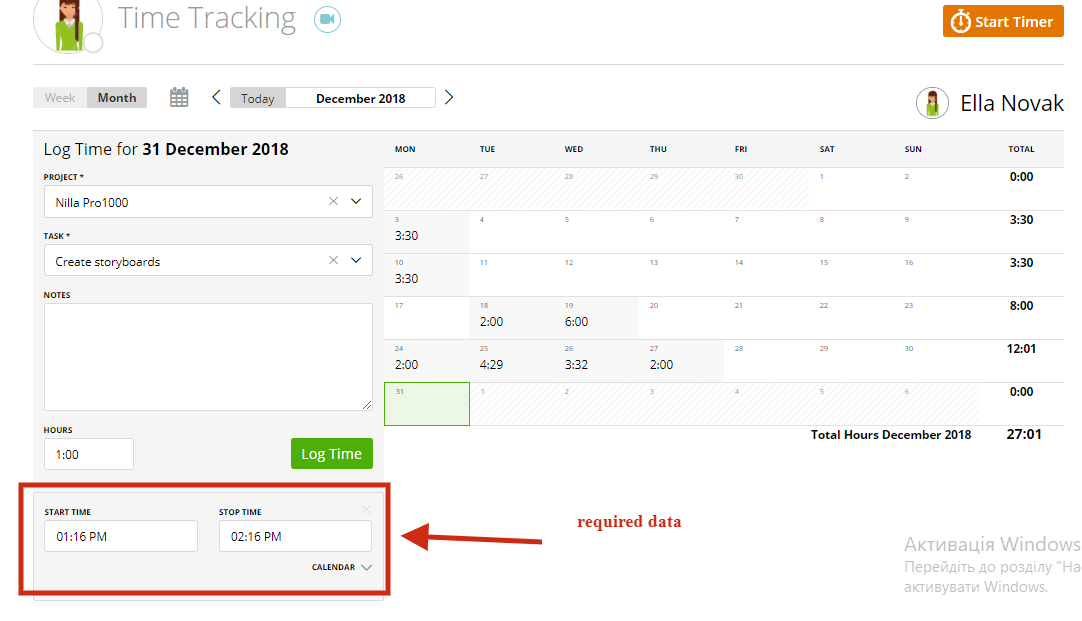This screenshot has width=1082, height=621.
Task: Clear the Nilla Pro1000 project with the X
Action: 333,201
